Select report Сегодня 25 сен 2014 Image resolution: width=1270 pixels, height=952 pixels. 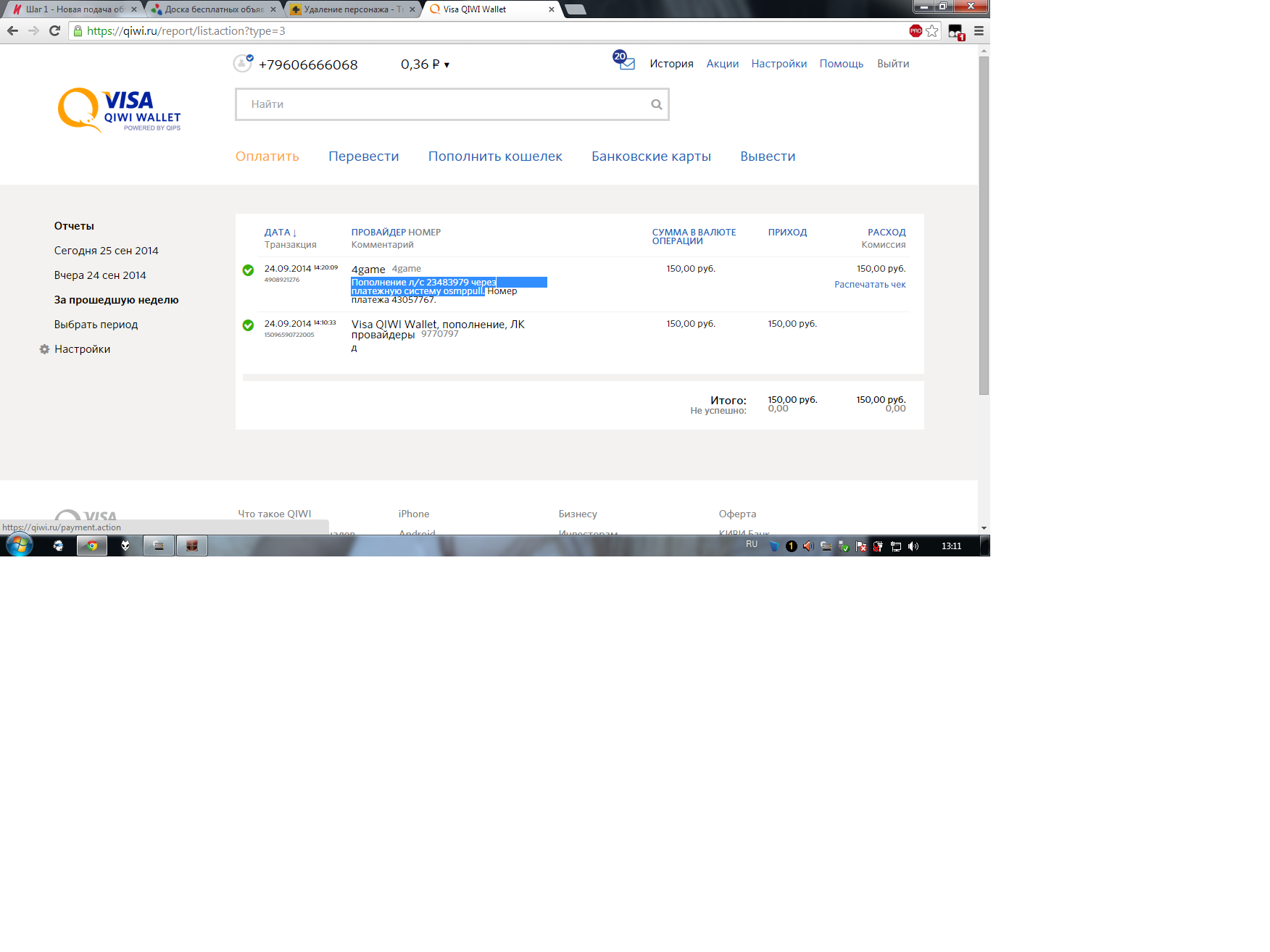[107, 251]
